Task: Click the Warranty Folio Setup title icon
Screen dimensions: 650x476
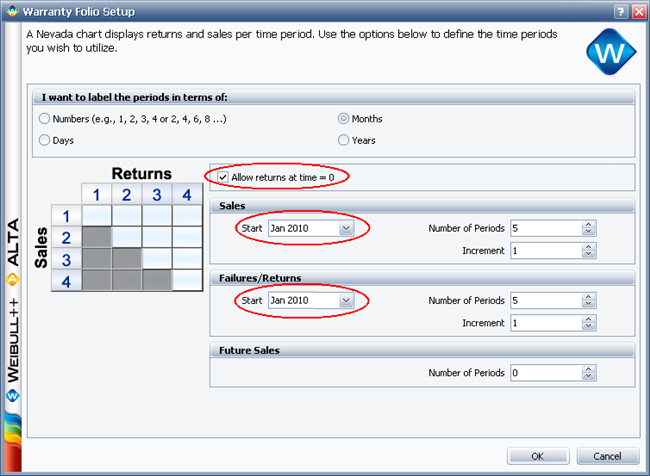Action: (12, 11)
